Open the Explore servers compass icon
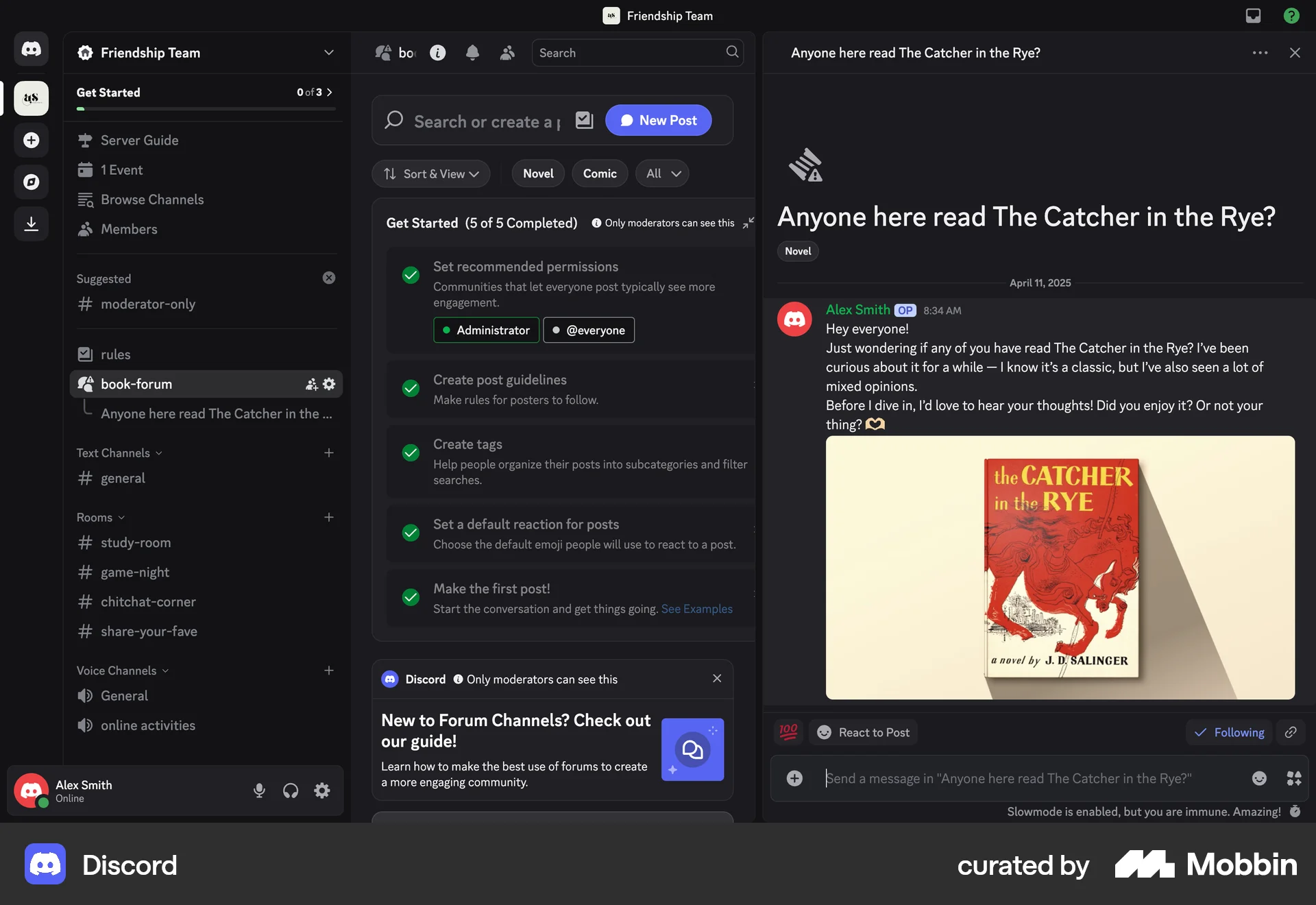Screen dimensions: 1316x905 click(31, 182)
